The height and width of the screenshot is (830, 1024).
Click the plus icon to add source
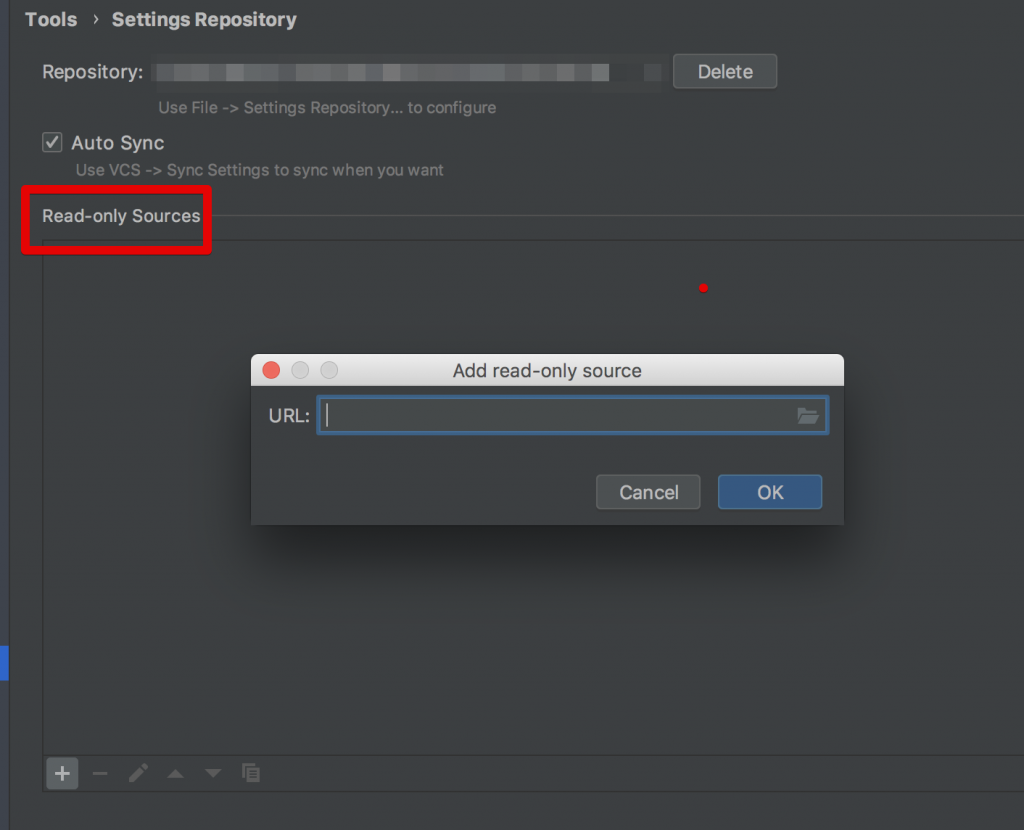(x=62, y=773)
